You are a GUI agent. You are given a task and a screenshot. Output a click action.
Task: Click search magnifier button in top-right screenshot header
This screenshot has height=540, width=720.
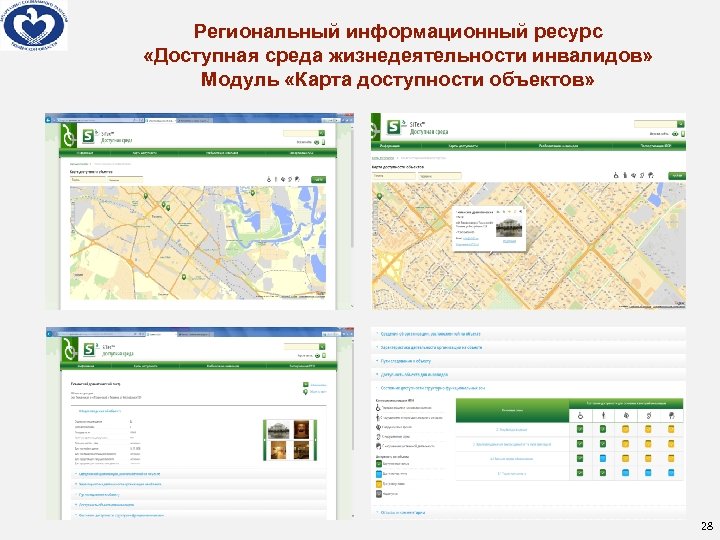pos(681,124)
